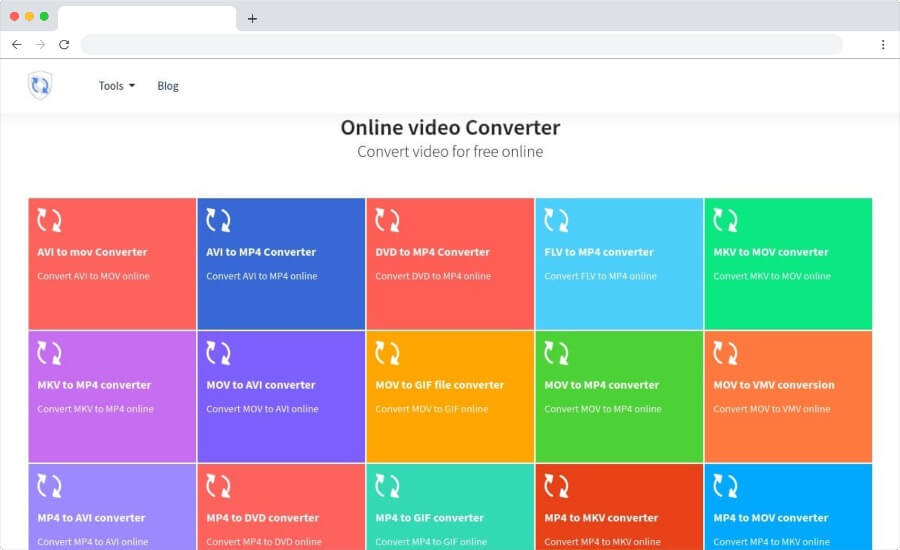Click the browser back arrow
This screenshot has height=550, width=900.
(x=17, y=45)
